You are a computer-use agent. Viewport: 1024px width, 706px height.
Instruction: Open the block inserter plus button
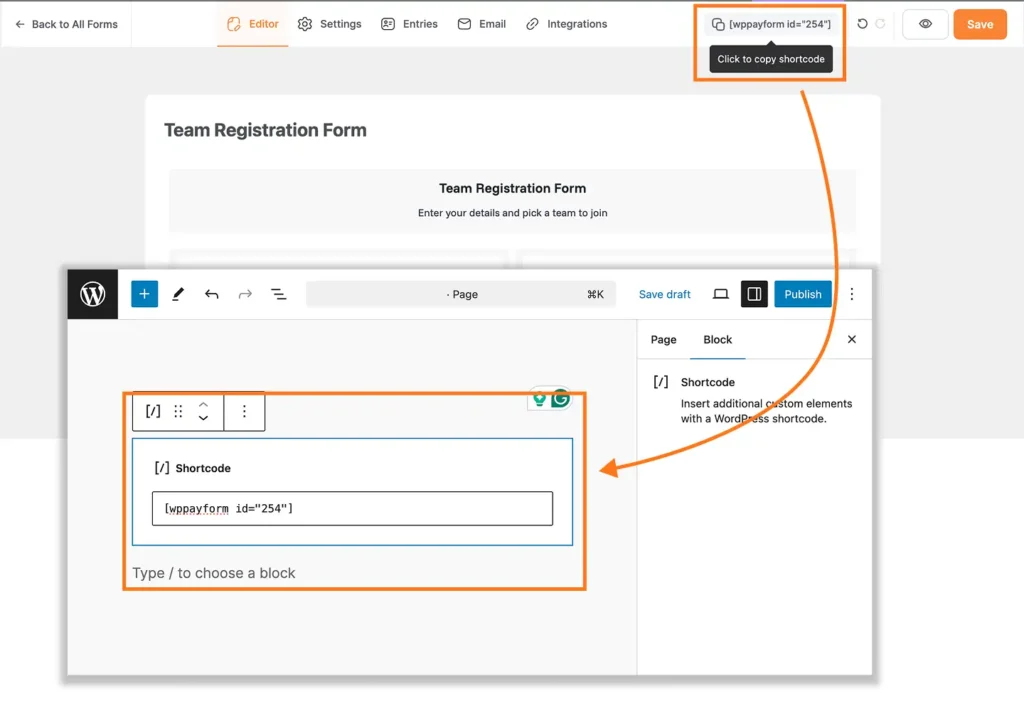coord(144,294)
